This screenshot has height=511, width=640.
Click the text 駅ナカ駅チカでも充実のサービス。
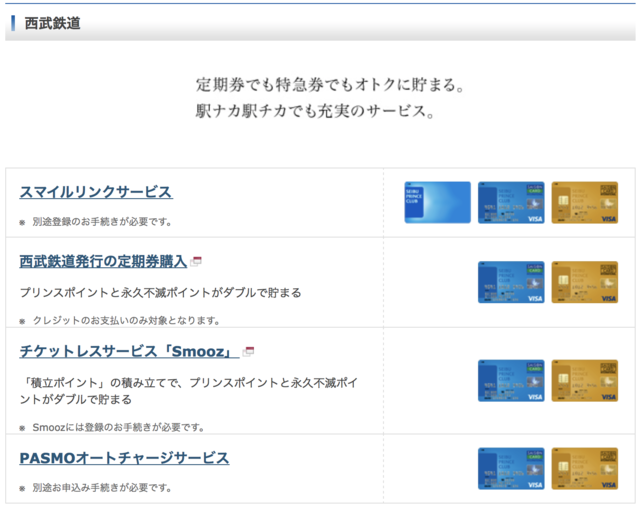click(315, 111)
